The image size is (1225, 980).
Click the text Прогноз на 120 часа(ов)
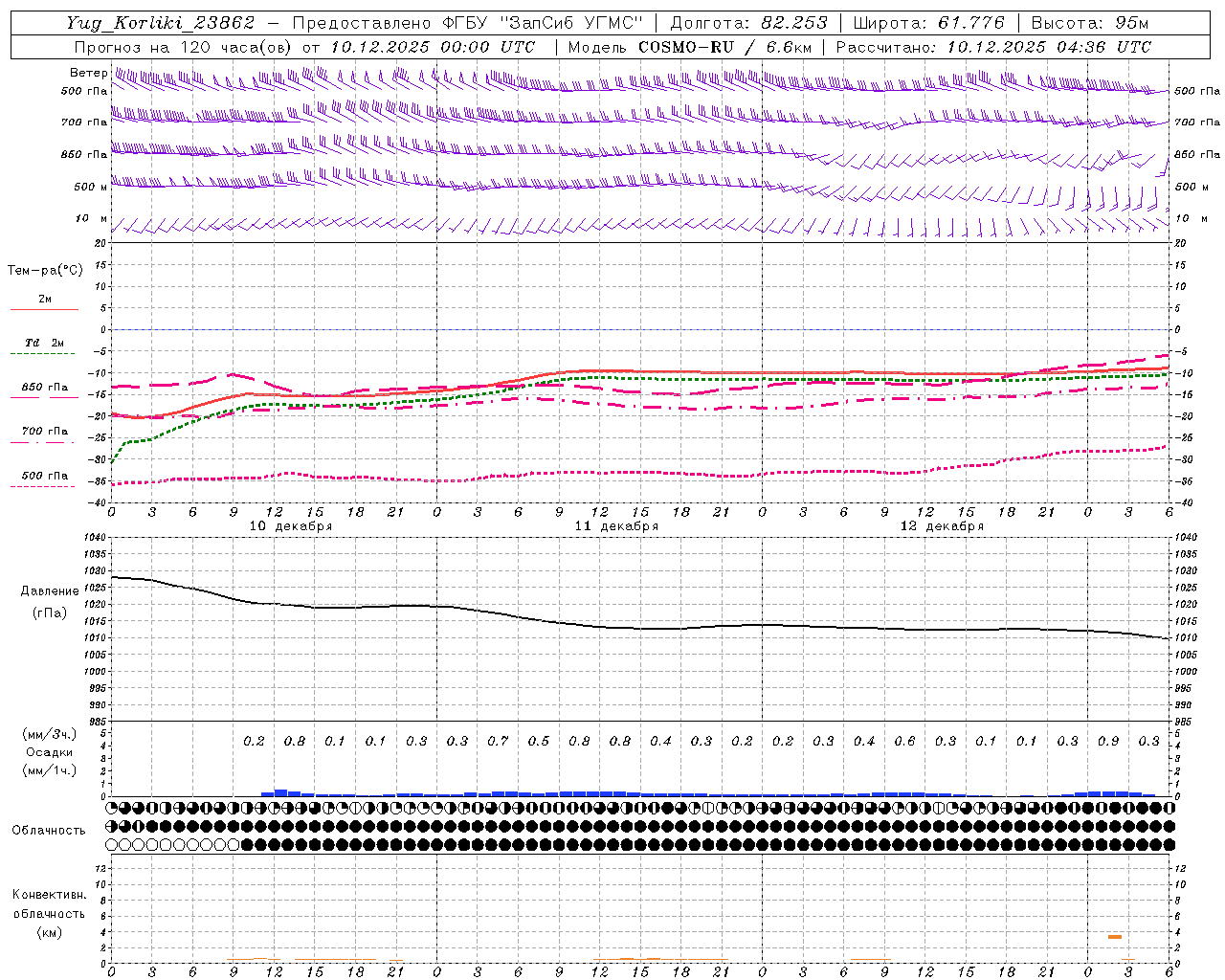click(184, 47)
